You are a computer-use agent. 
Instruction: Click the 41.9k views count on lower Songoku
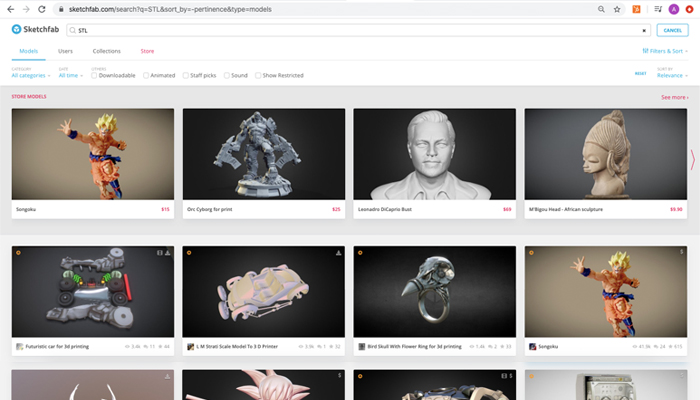click(643, 346)
